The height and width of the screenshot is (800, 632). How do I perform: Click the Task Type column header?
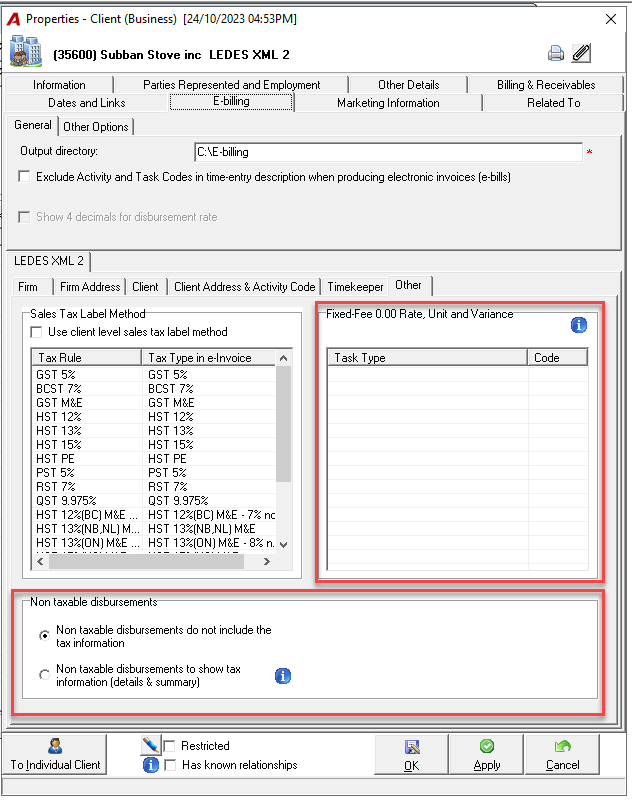click(x=427, y=358)
